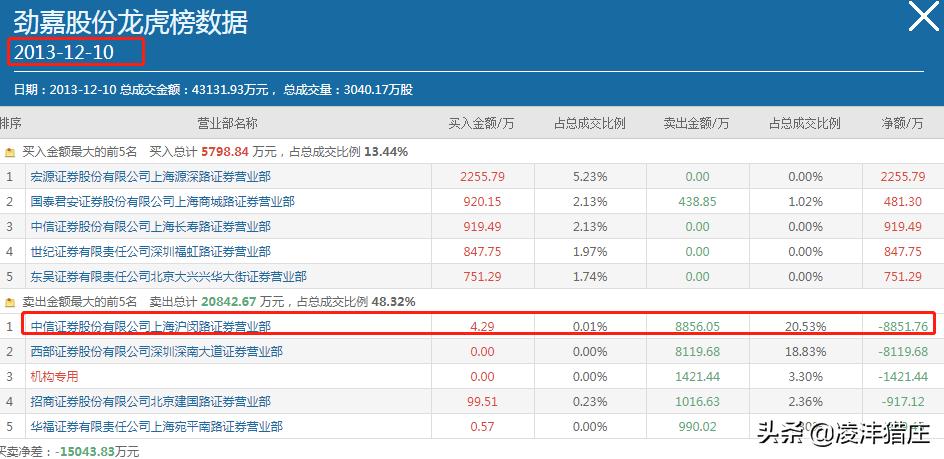Close the 劲嘉股份龙虎榜数据 popup with X
This screenshot has width=944, height=459.
tap(924, 17)
